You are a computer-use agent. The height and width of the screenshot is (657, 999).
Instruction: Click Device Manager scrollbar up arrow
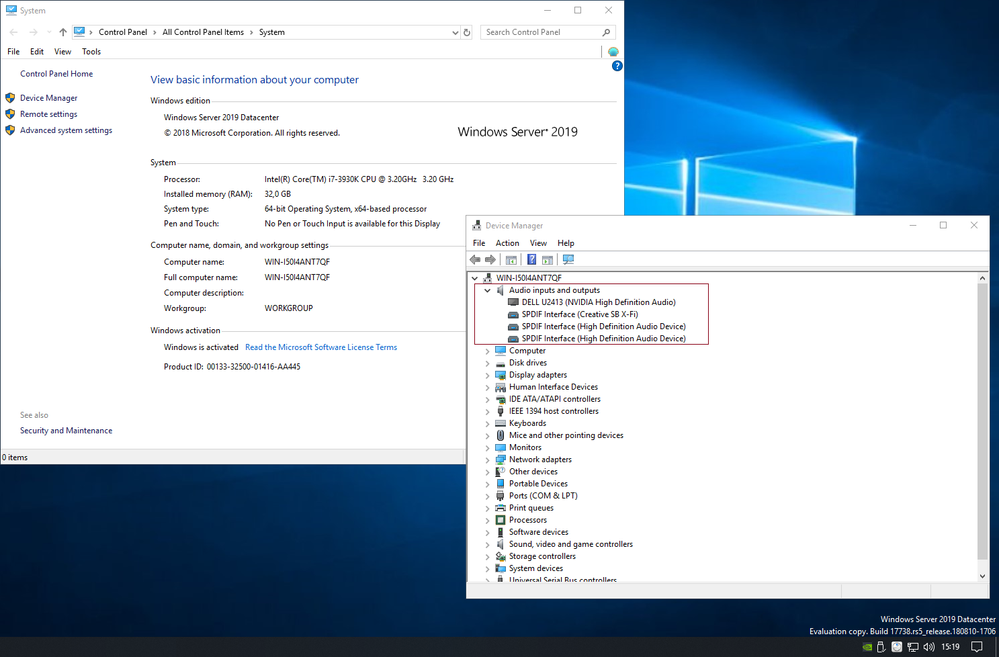pos(982,278)
